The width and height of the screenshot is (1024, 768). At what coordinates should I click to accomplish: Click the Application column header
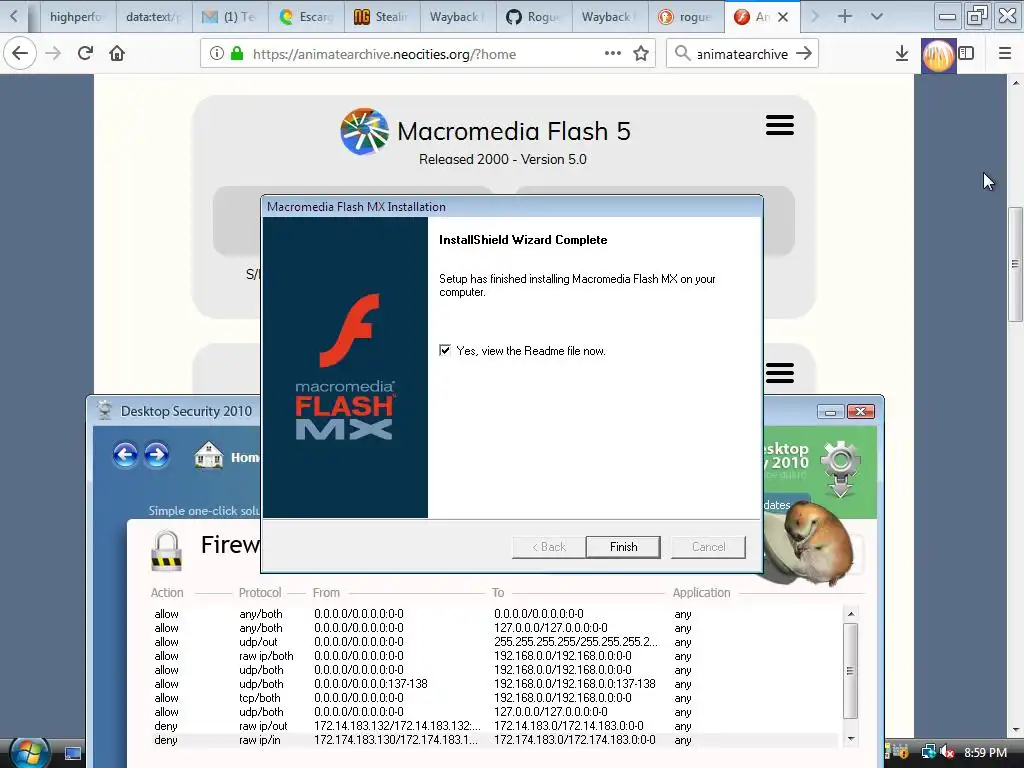point(701,592)
